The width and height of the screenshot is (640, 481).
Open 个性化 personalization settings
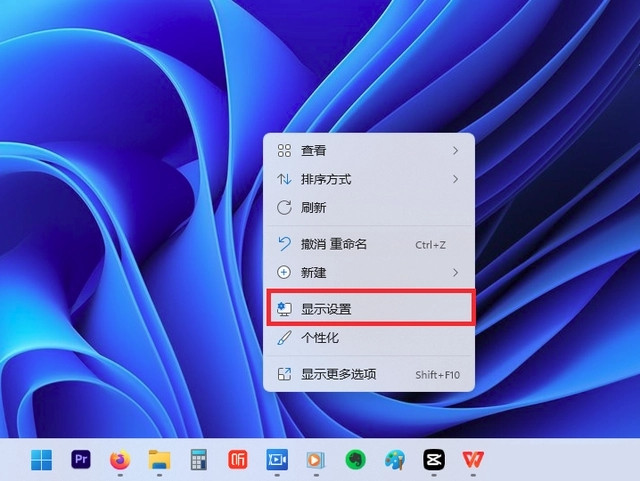(x=369, y=338)
